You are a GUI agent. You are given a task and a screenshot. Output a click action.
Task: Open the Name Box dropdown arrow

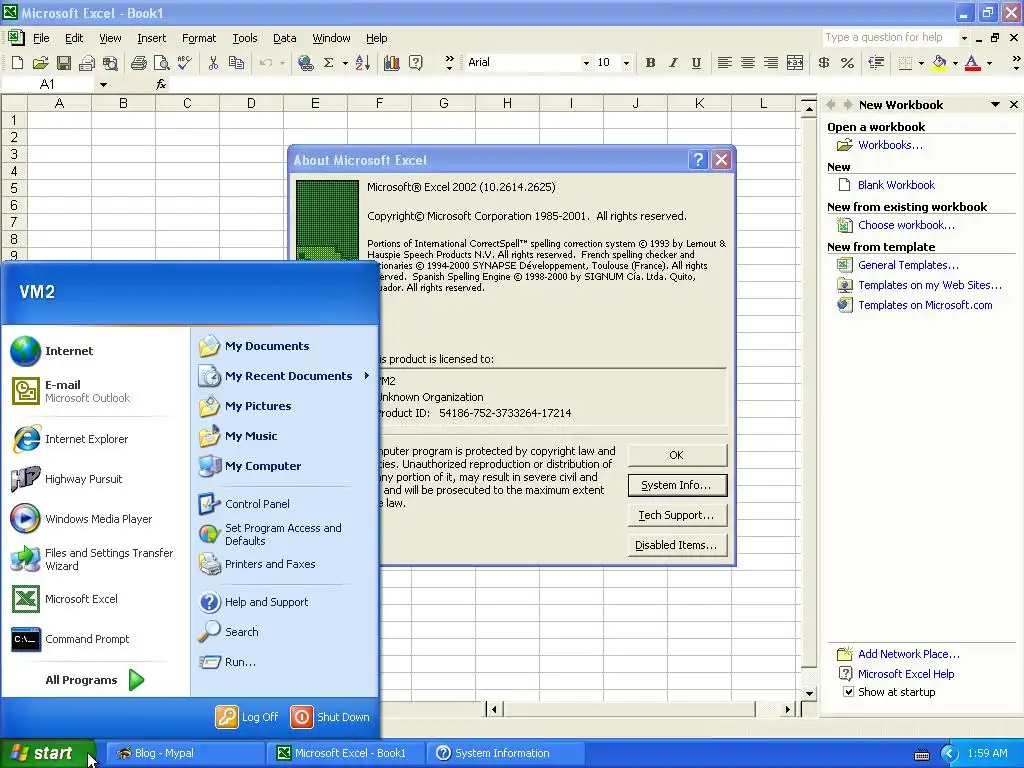coord(103,84)
